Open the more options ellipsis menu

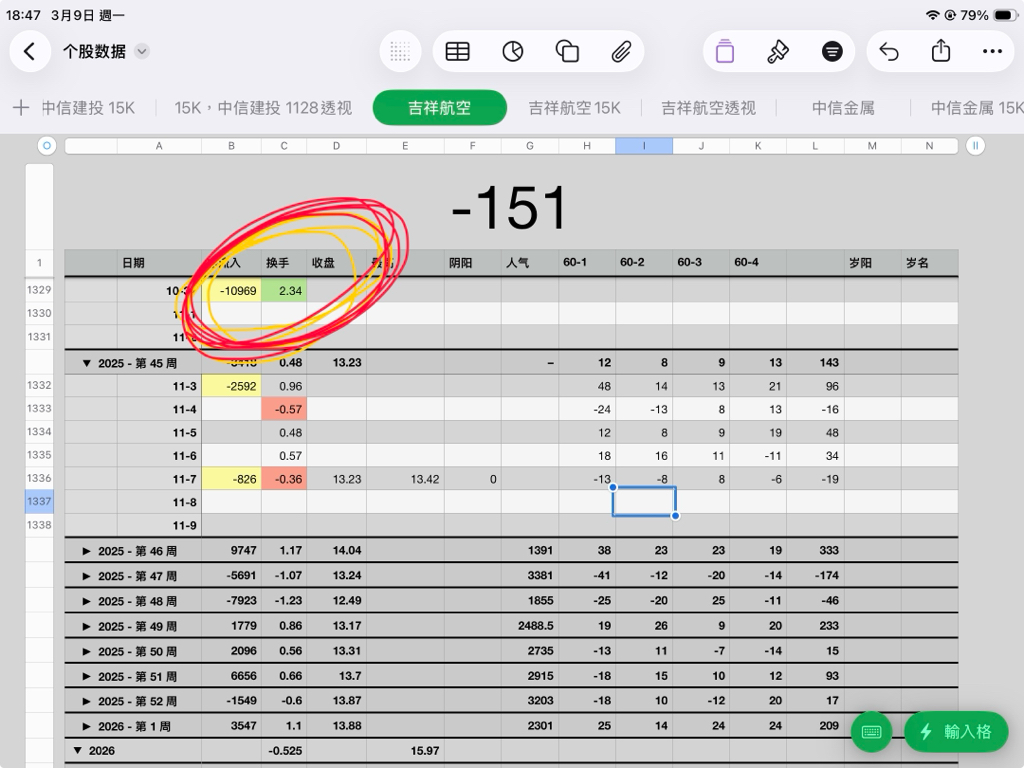point(992,51)
